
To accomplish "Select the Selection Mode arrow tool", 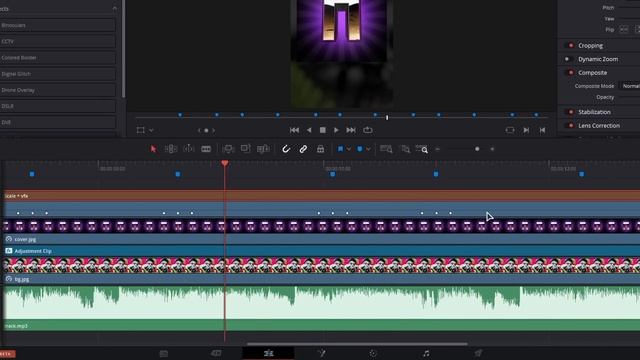I will (153, 149).
